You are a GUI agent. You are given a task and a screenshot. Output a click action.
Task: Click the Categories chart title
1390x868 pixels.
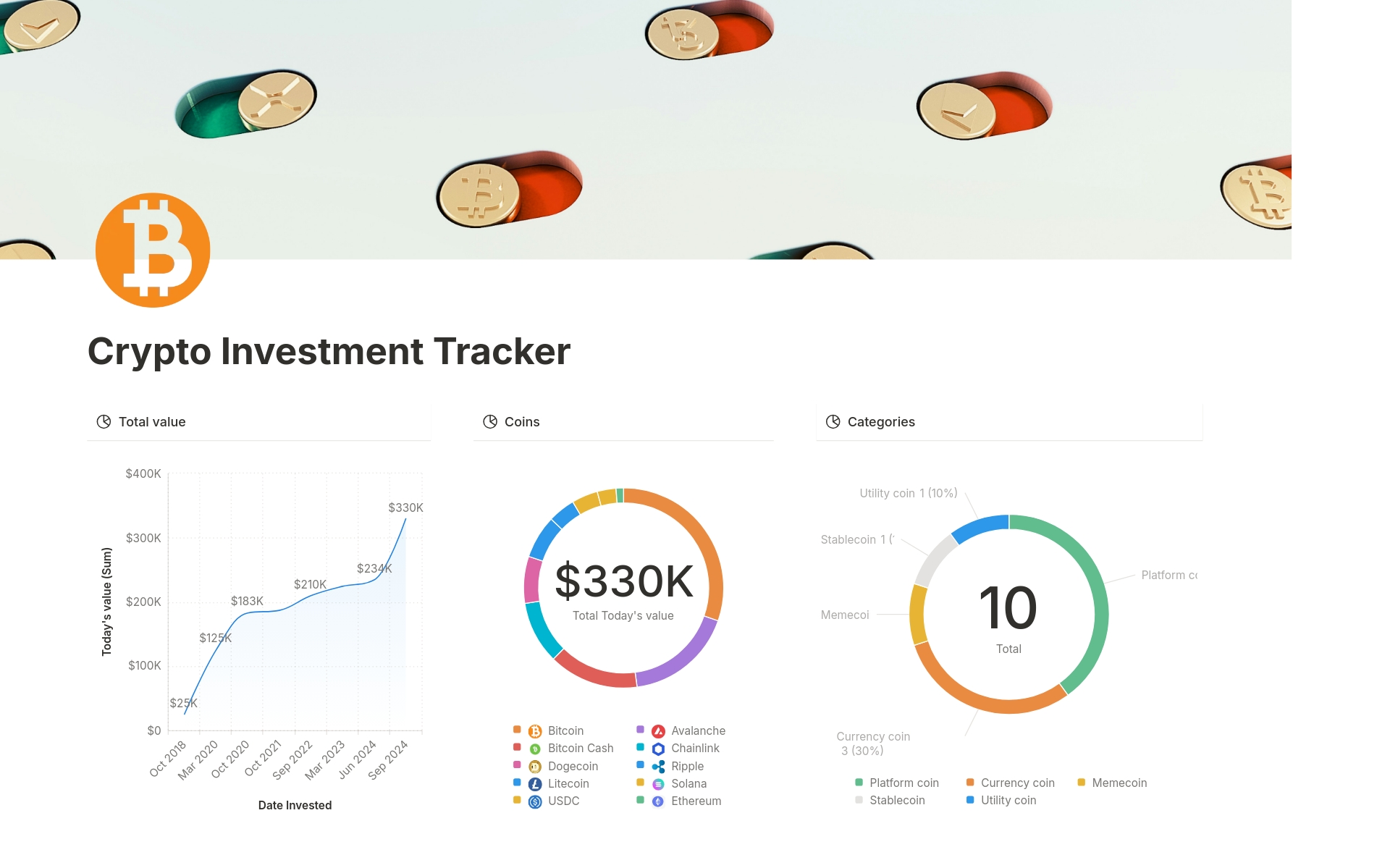[x=880, y=421]
